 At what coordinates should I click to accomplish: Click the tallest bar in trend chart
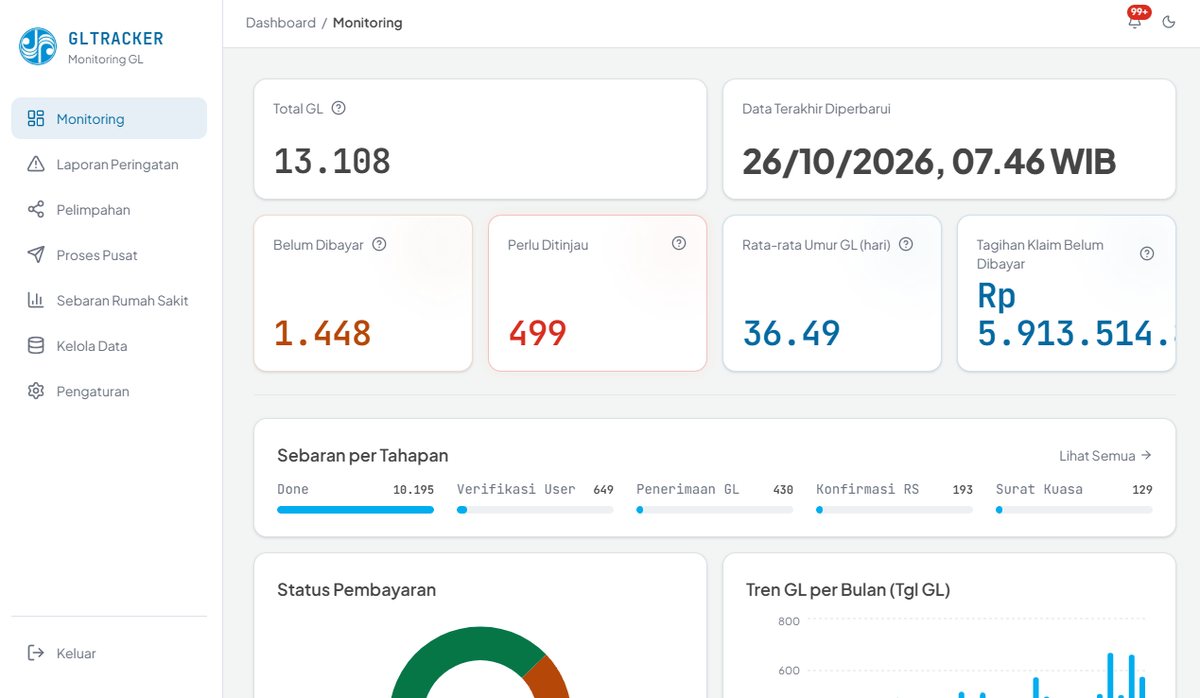click(x=1110, y=676)
